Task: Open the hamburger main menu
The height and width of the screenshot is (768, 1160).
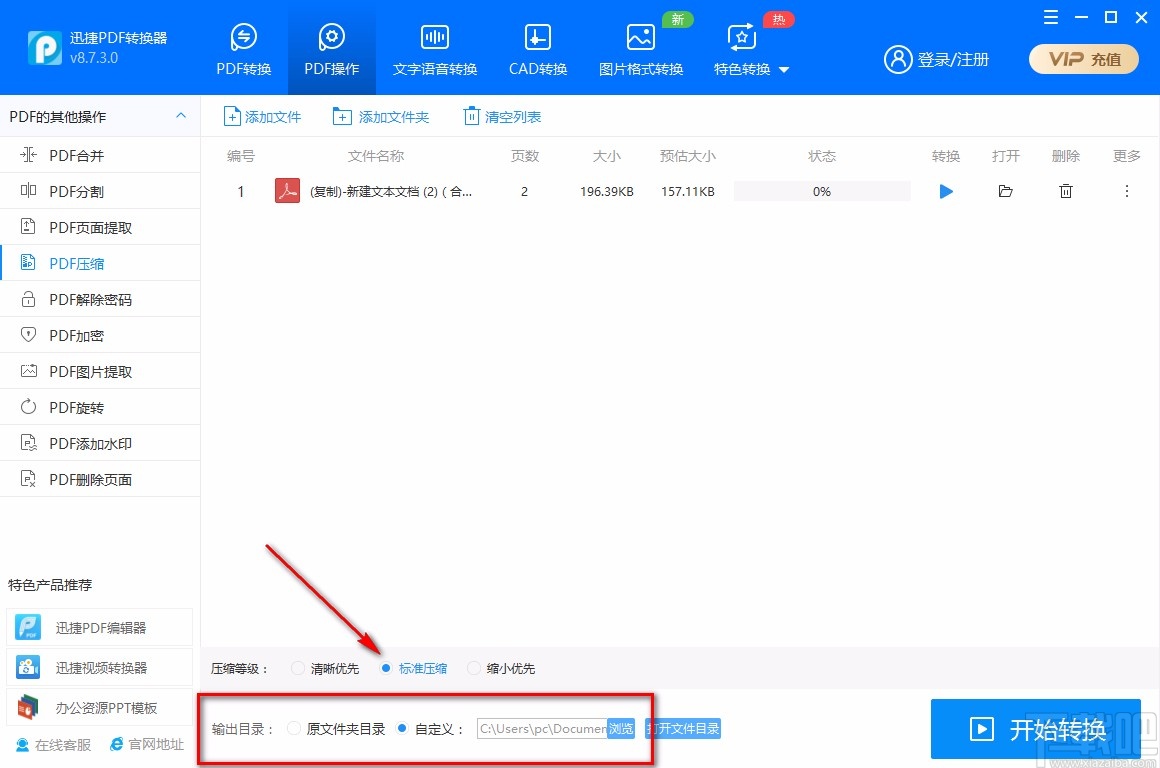Action: click(x=1051, y=17)
